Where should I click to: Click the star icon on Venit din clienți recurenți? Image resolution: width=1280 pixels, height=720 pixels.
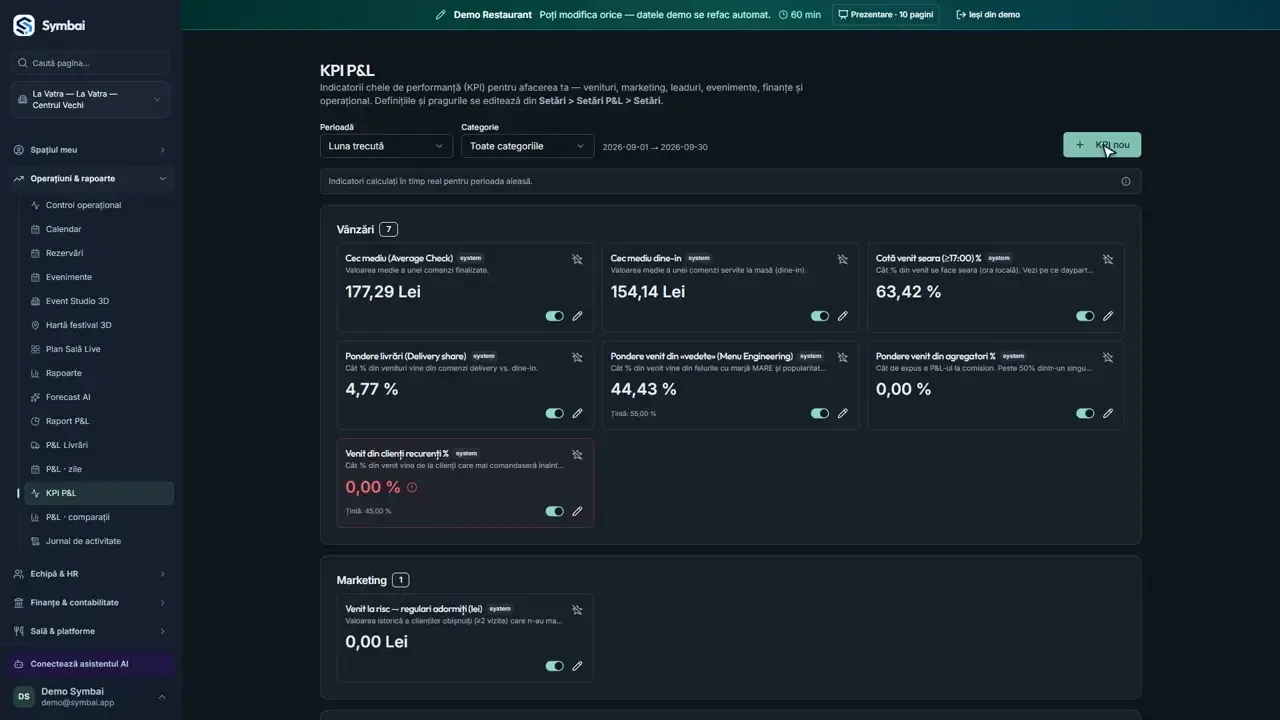pyautogui.click(x=577, y=454)
